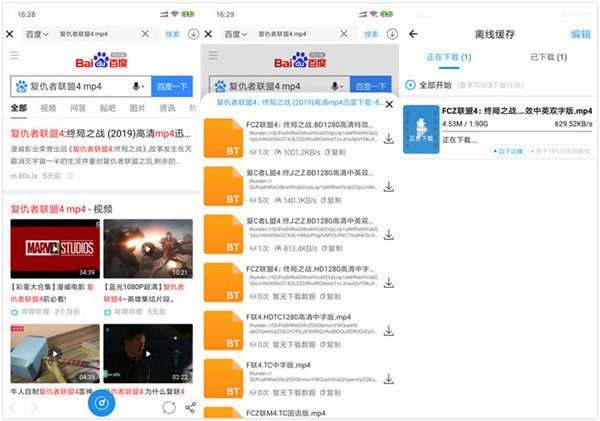
Task: Tap 编辑 in the offline cache screen
Action: click(580, 34)
